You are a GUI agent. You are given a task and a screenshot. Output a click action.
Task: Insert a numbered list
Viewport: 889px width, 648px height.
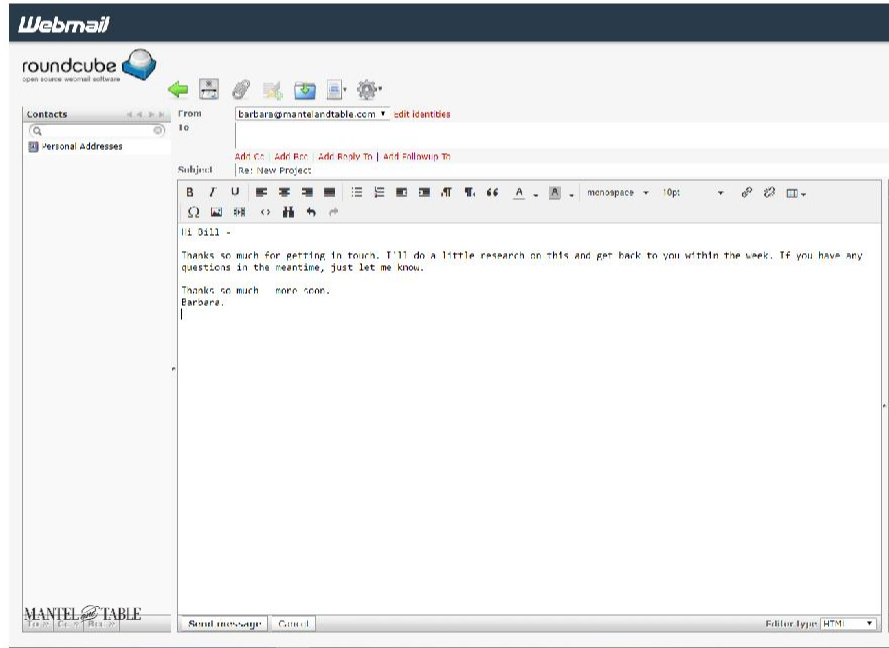tap(379, 193)
